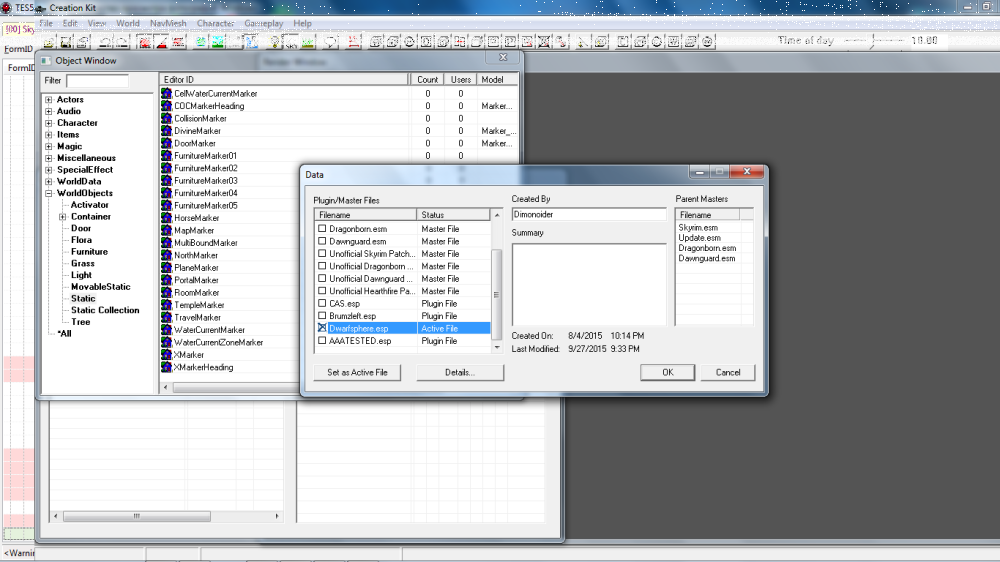Expand the Magic tree node
This screenshot has height=562, width=1000.
pyautogui.click(x=48, y=146)
